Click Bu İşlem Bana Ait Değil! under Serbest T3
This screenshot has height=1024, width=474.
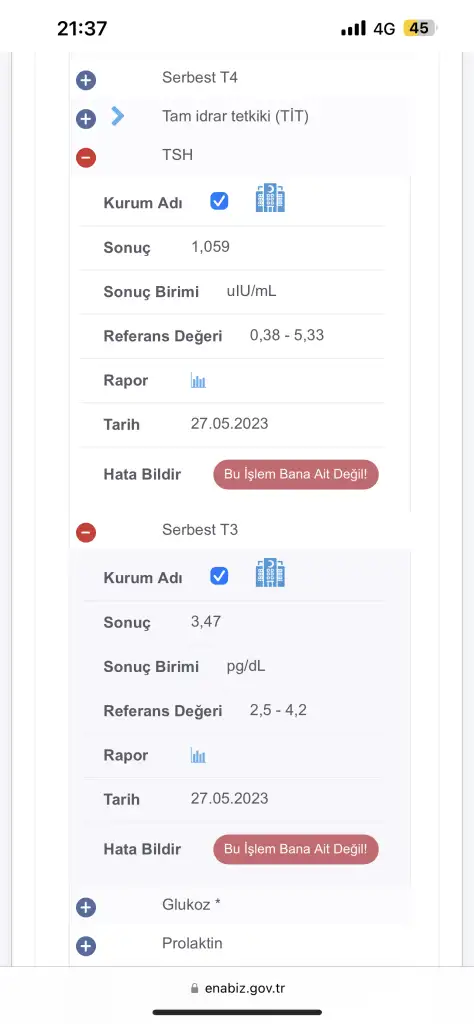click(x=296, y=849)
